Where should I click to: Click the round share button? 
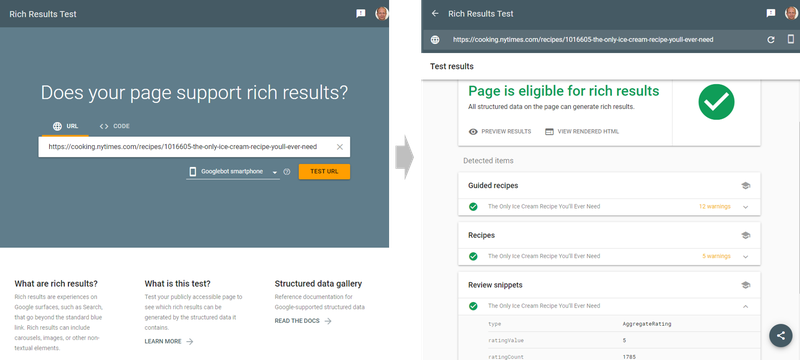click(x=781, y=336)
